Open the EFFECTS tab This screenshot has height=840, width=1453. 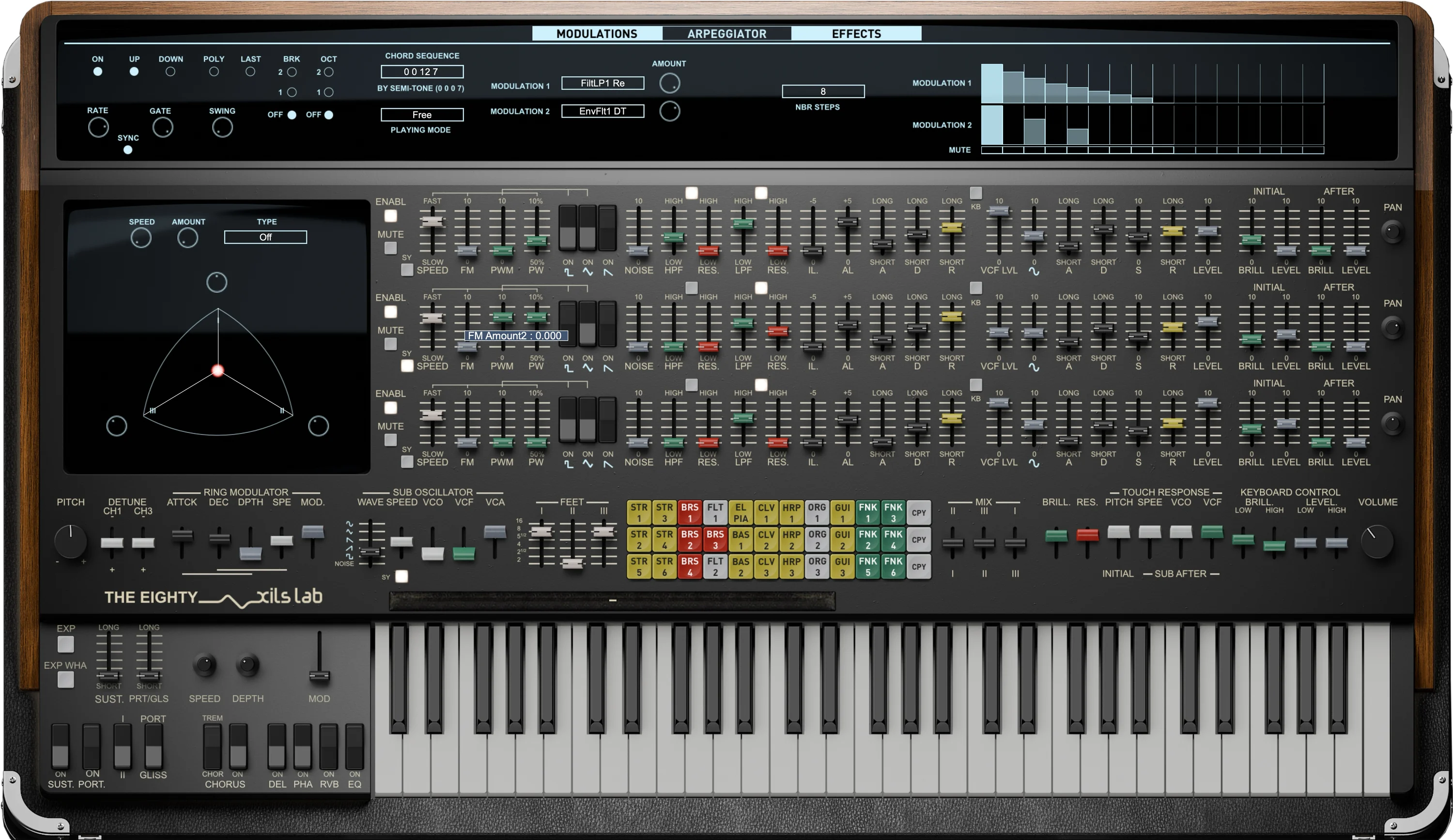pos(856,33)
